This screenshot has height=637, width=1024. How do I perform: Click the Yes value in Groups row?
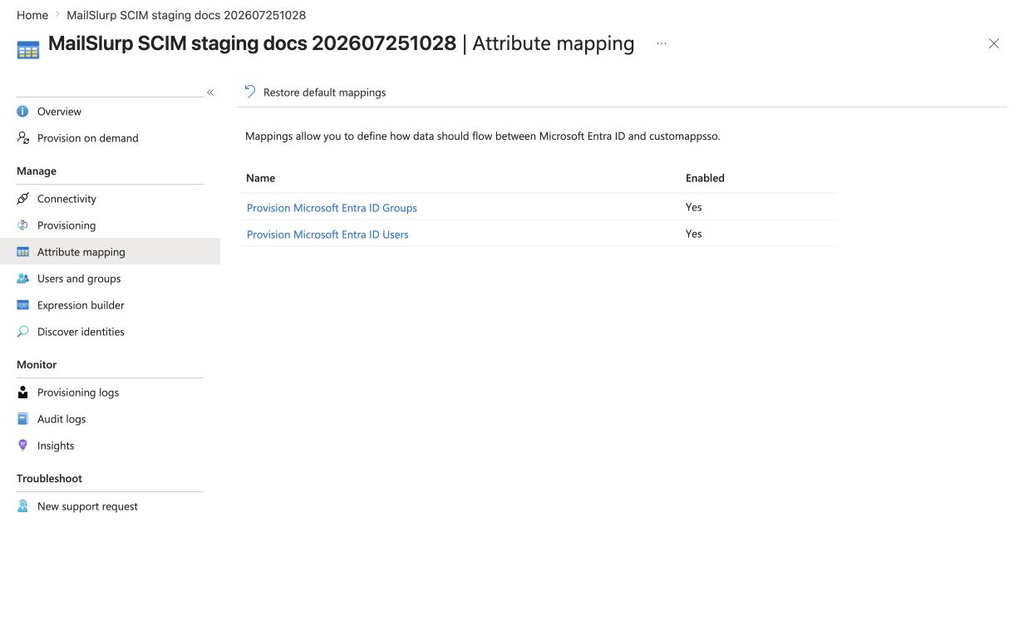coord(694,207)
